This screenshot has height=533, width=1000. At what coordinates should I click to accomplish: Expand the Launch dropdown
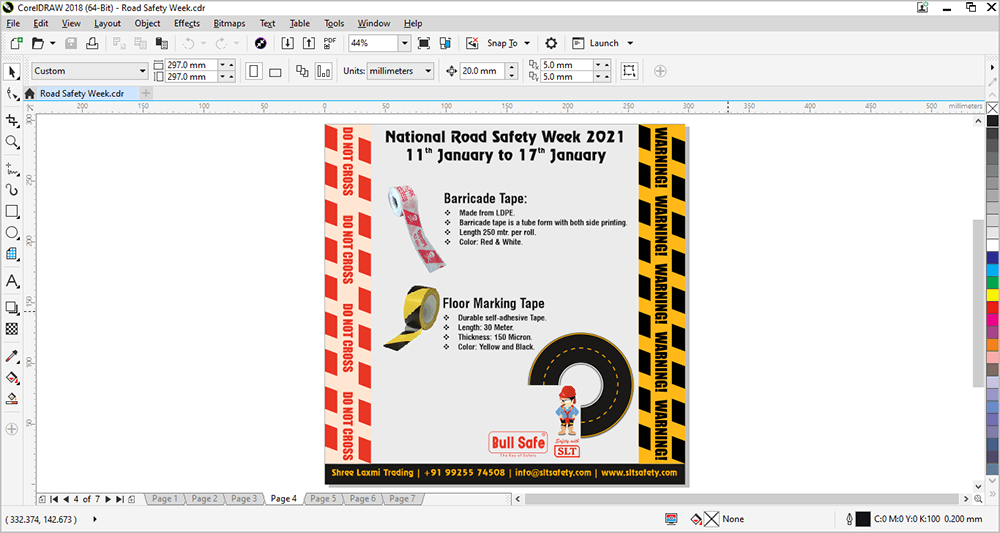point(630,43)
